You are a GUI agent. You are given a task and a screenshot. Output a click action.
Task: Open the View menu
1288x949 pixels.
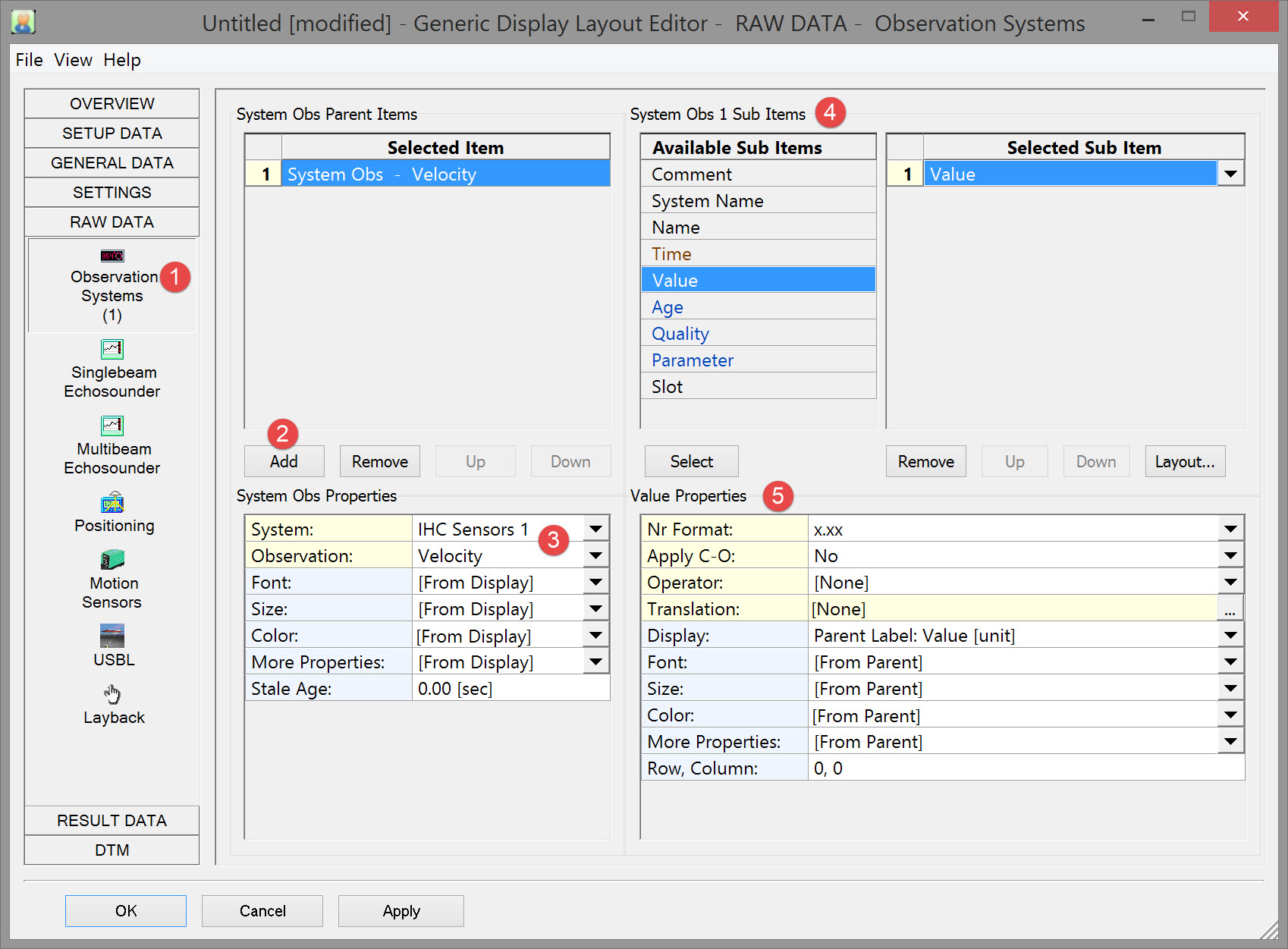click(73, 60)
